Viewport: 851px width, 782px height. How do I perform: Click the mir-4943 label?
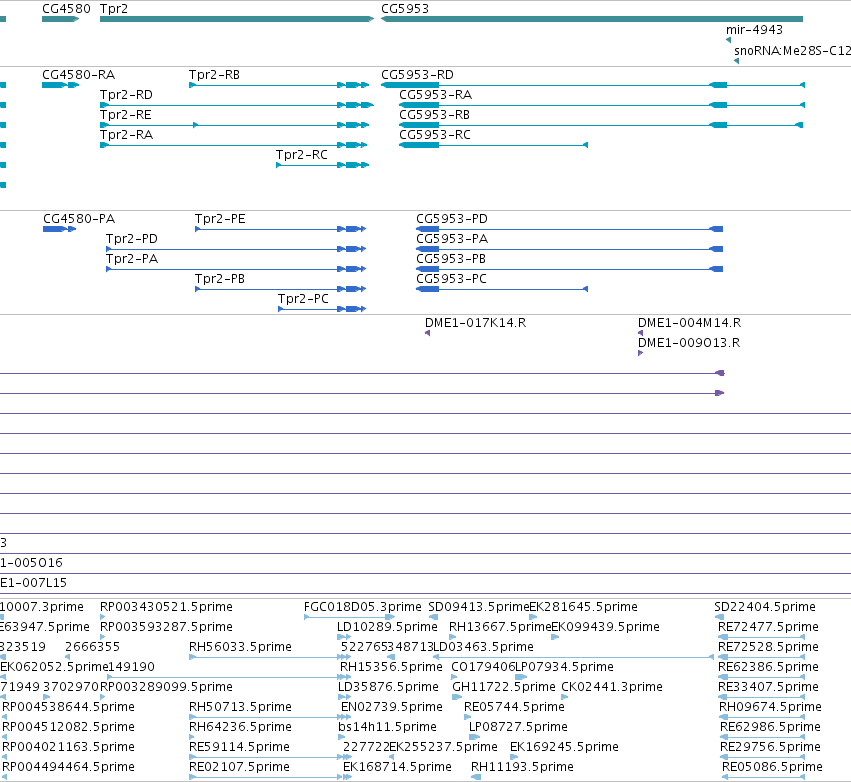point(754,30)
